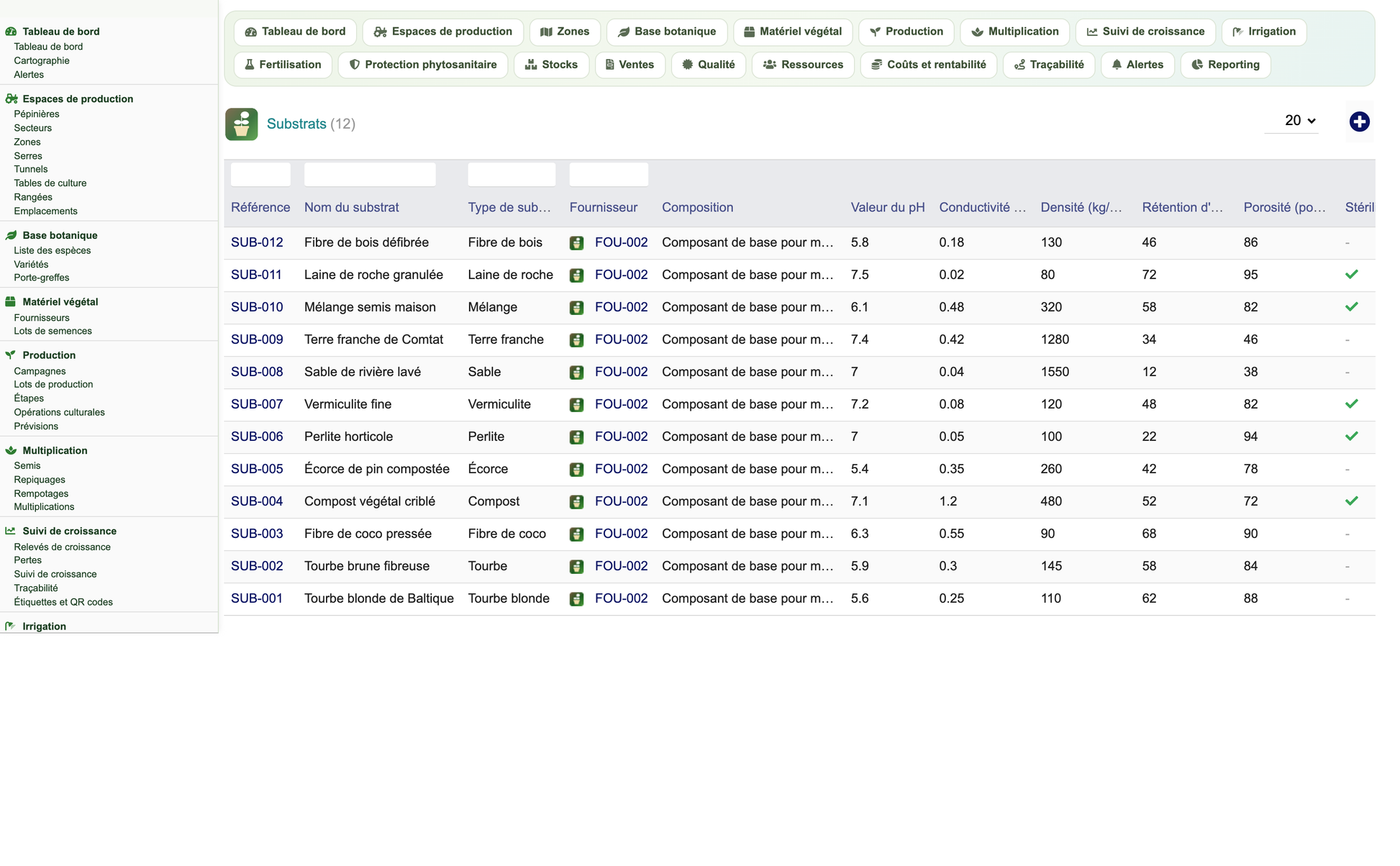
Task: Go to the Matériel végétal tab
Action: coord(793,32)
